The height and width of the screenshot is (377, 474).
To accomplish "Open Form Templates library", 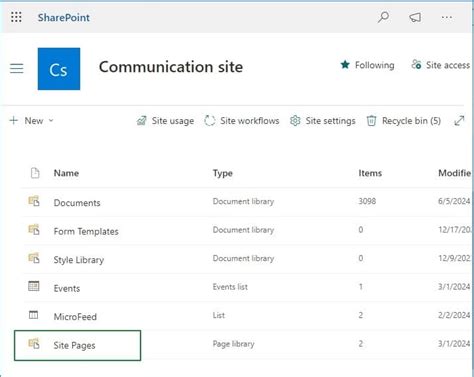I will pyautogui.click(x=86, y=231).
